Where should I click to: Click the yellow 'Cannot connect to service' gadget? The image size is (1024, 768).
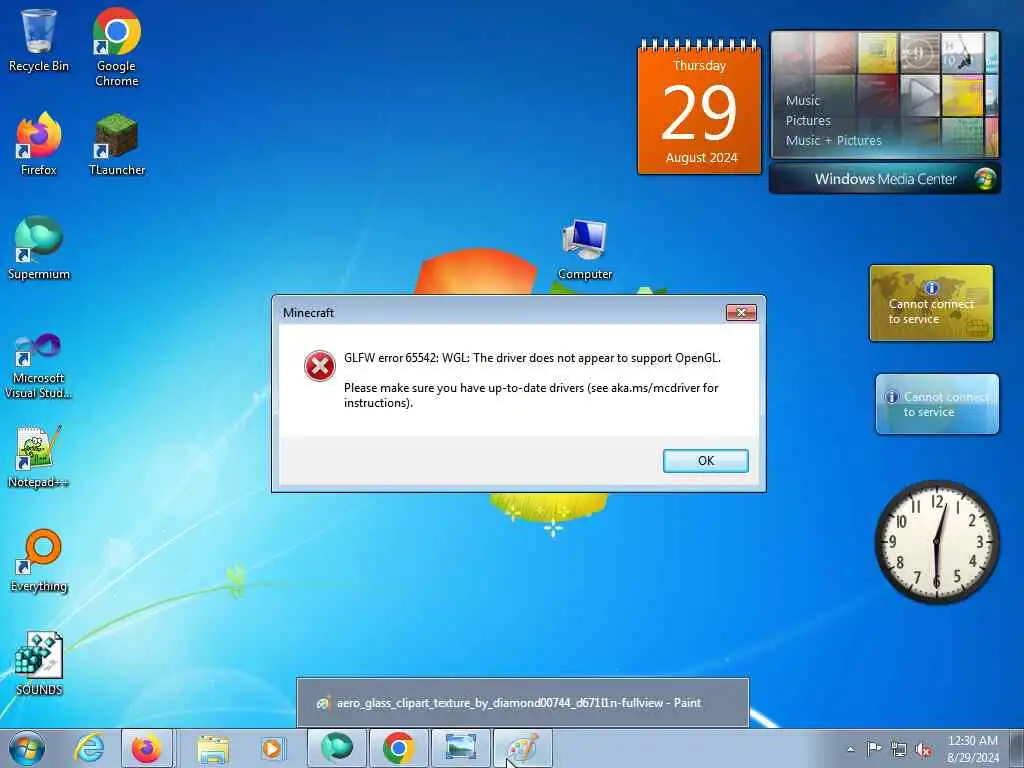[x=931, y=303]
